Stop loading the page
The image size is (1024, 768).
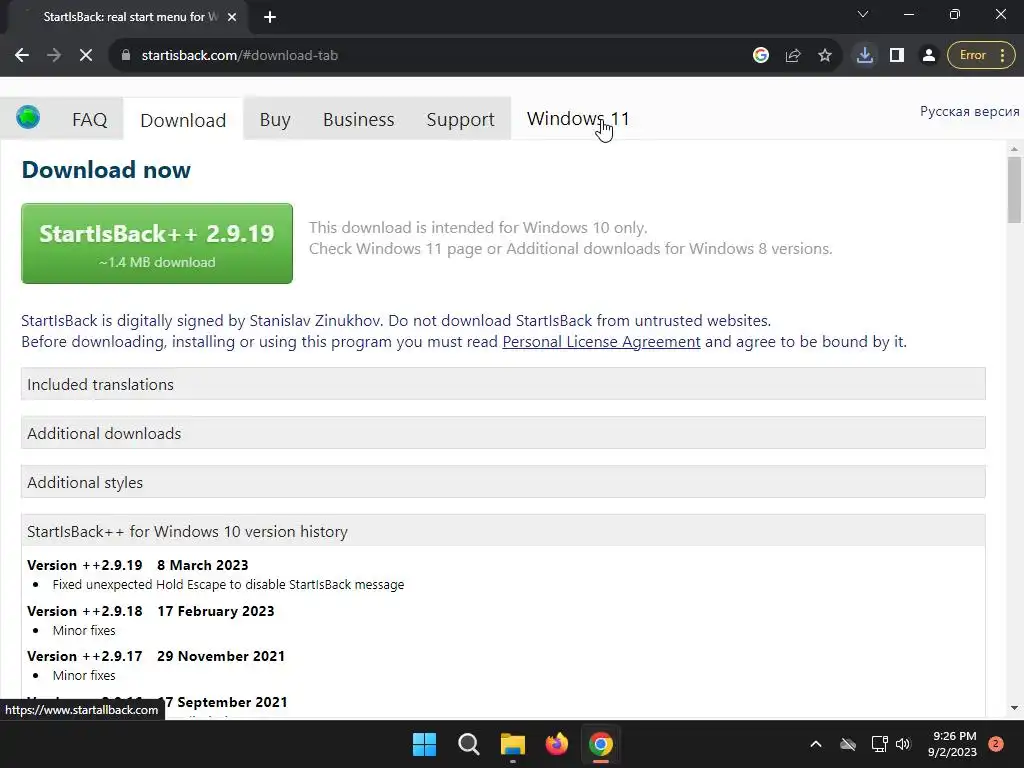point(86,56)
